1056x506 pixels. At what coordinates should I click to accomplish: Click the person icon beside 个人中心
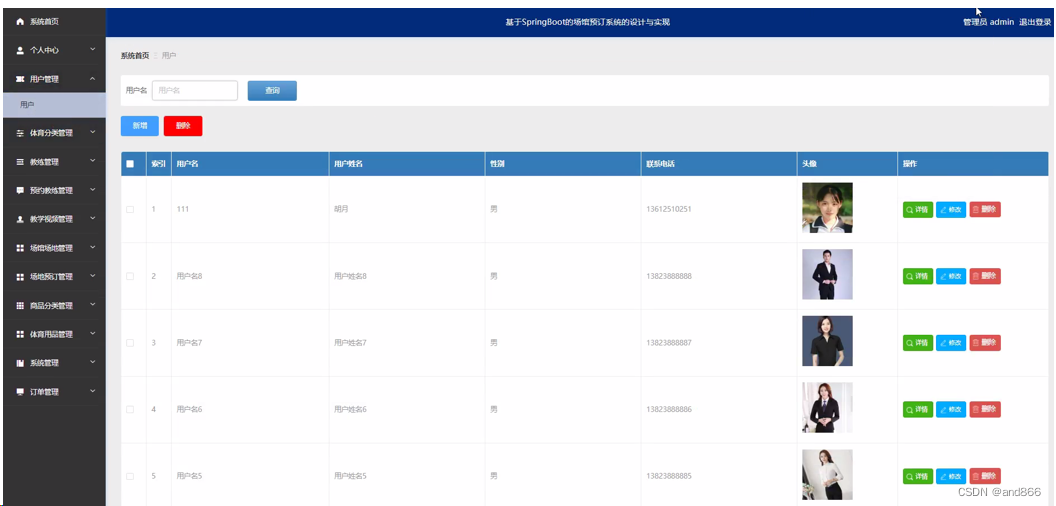[x=20, y=51]
